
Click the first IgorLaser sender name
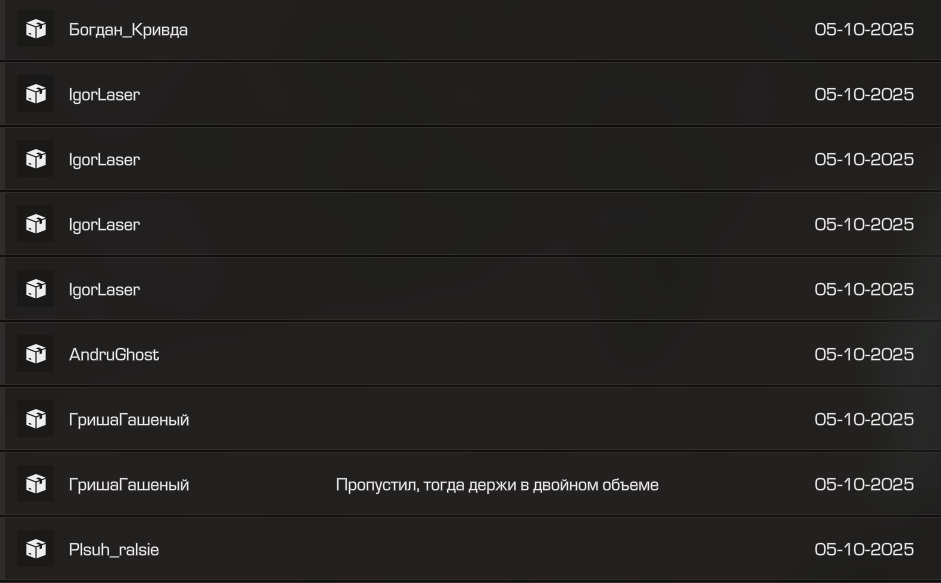[x=104, y=94]
